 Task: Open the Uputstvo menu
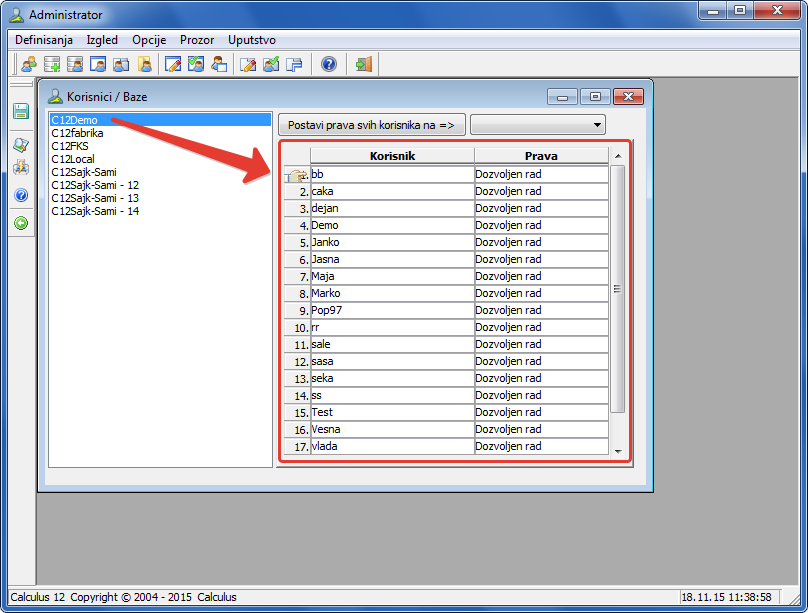(252, 40)
